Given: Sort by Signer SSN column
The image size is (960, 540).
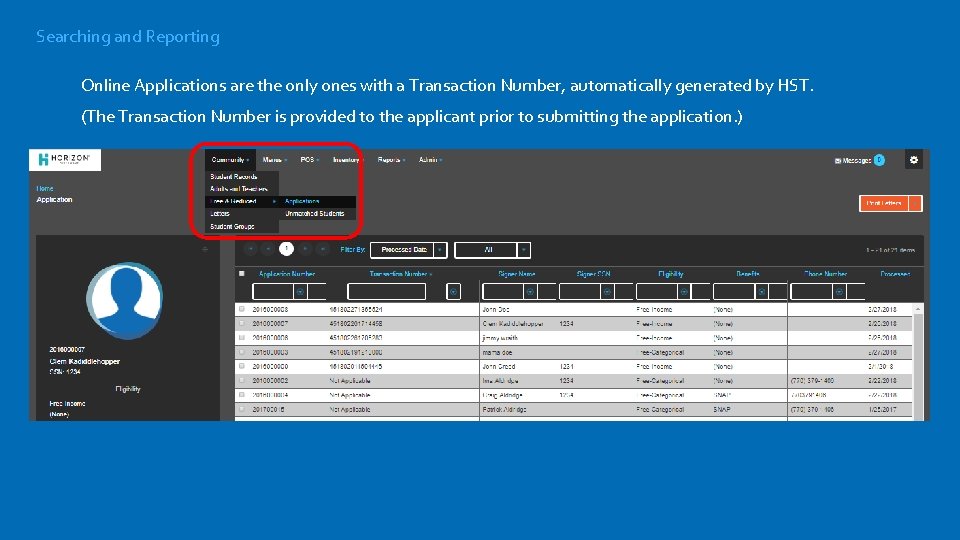Looking at the screenshot, I should click(x=593, y=274).
